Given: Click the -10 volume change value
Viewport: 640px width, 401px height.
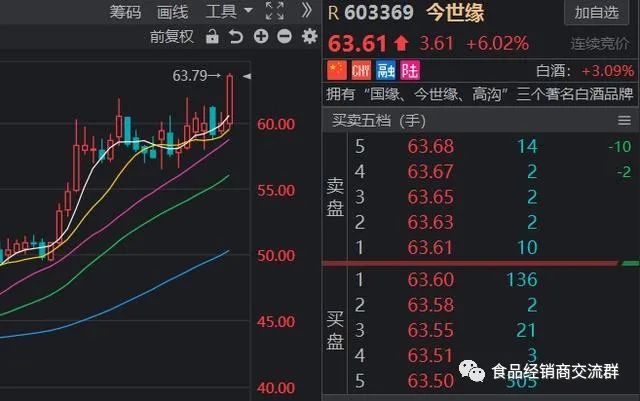Looking at the screenshot, I should tap(620, 146).
